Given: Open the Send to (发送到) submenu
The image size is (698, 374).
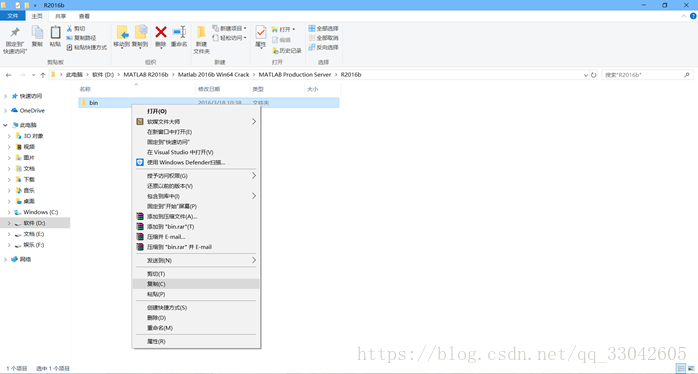Looking at the screenshot, I should [x=196, y=260].
